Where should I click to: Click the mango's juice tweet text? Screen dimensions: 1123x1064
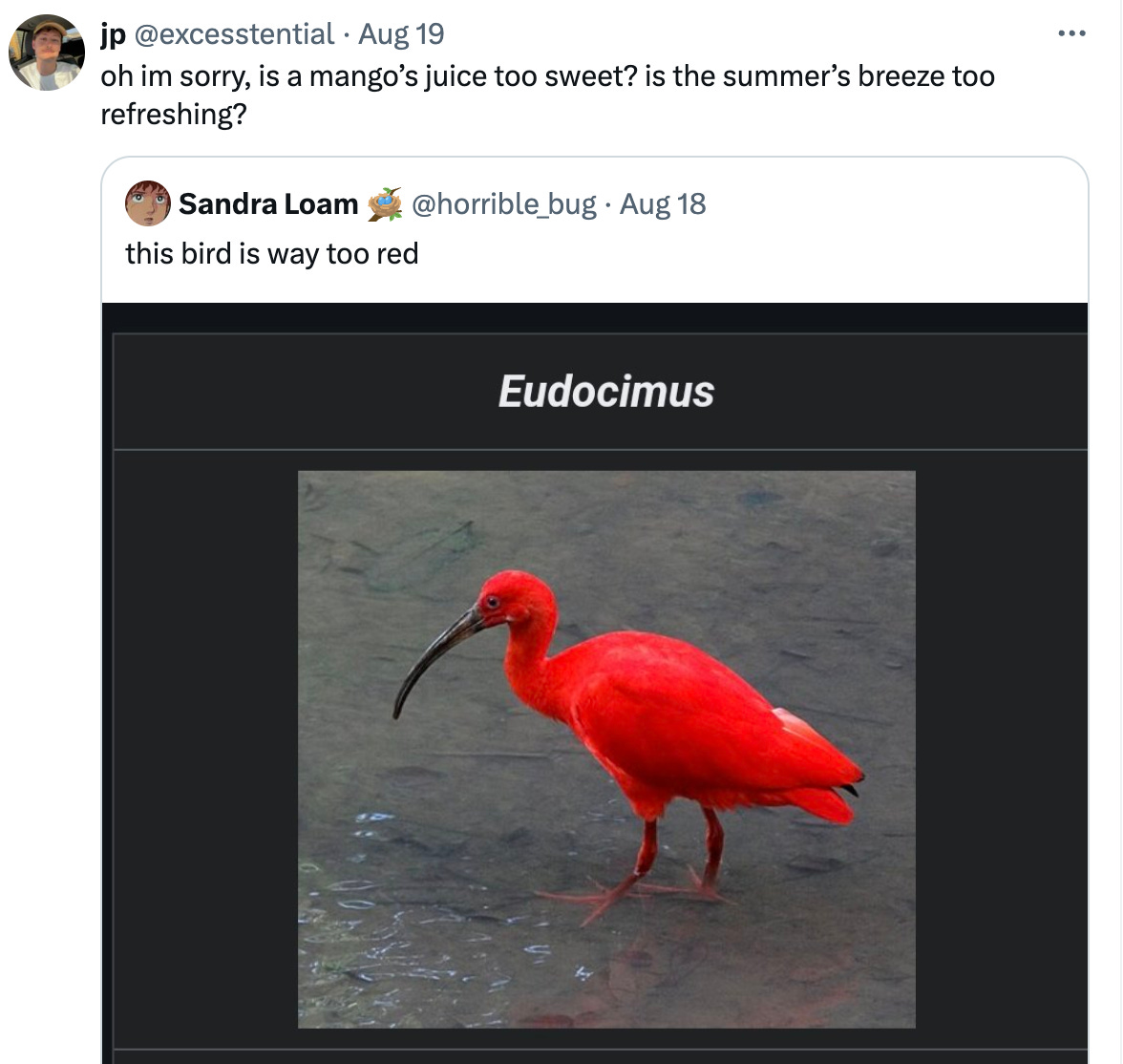548,95
